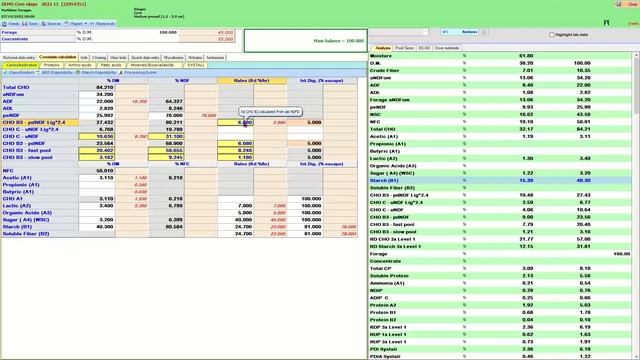The image size is (640, 360).
Task: Click the Analyses button
Action: (x=461, y=32)
